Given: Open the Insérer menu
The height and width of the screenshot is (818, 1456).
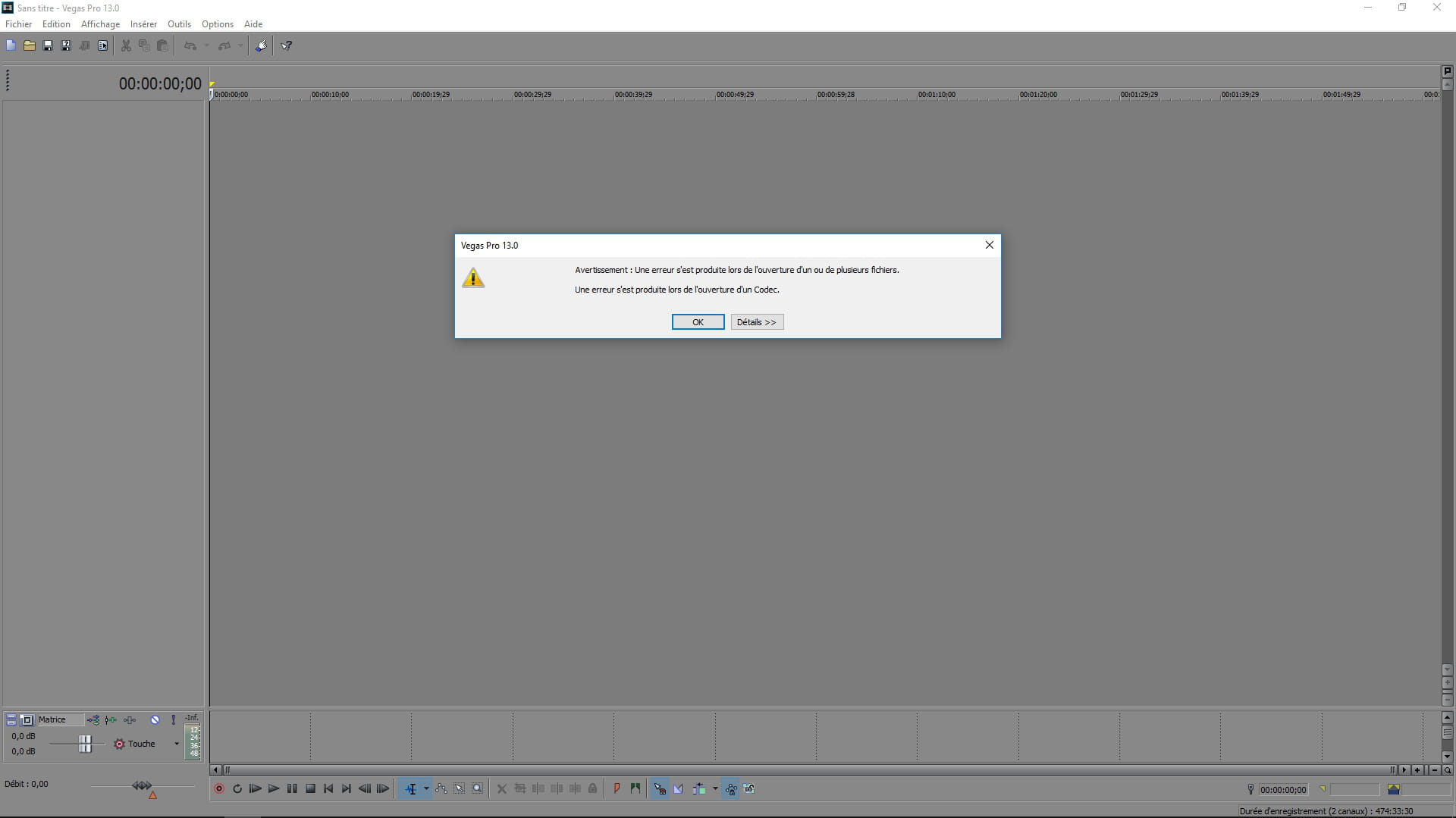Looking at the screenshot, I should tap(143, 24).
